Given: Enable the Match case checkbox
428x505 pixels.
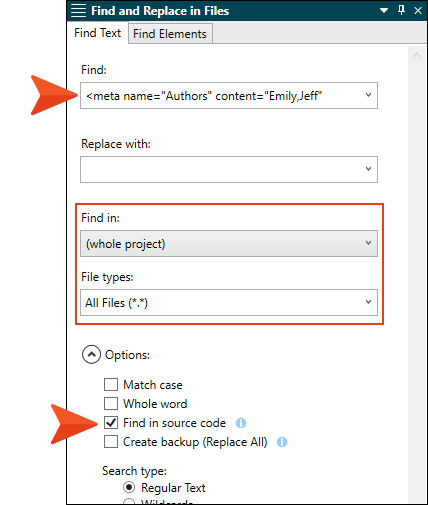Looking at the screenshot, I should (x=111, y=384).
